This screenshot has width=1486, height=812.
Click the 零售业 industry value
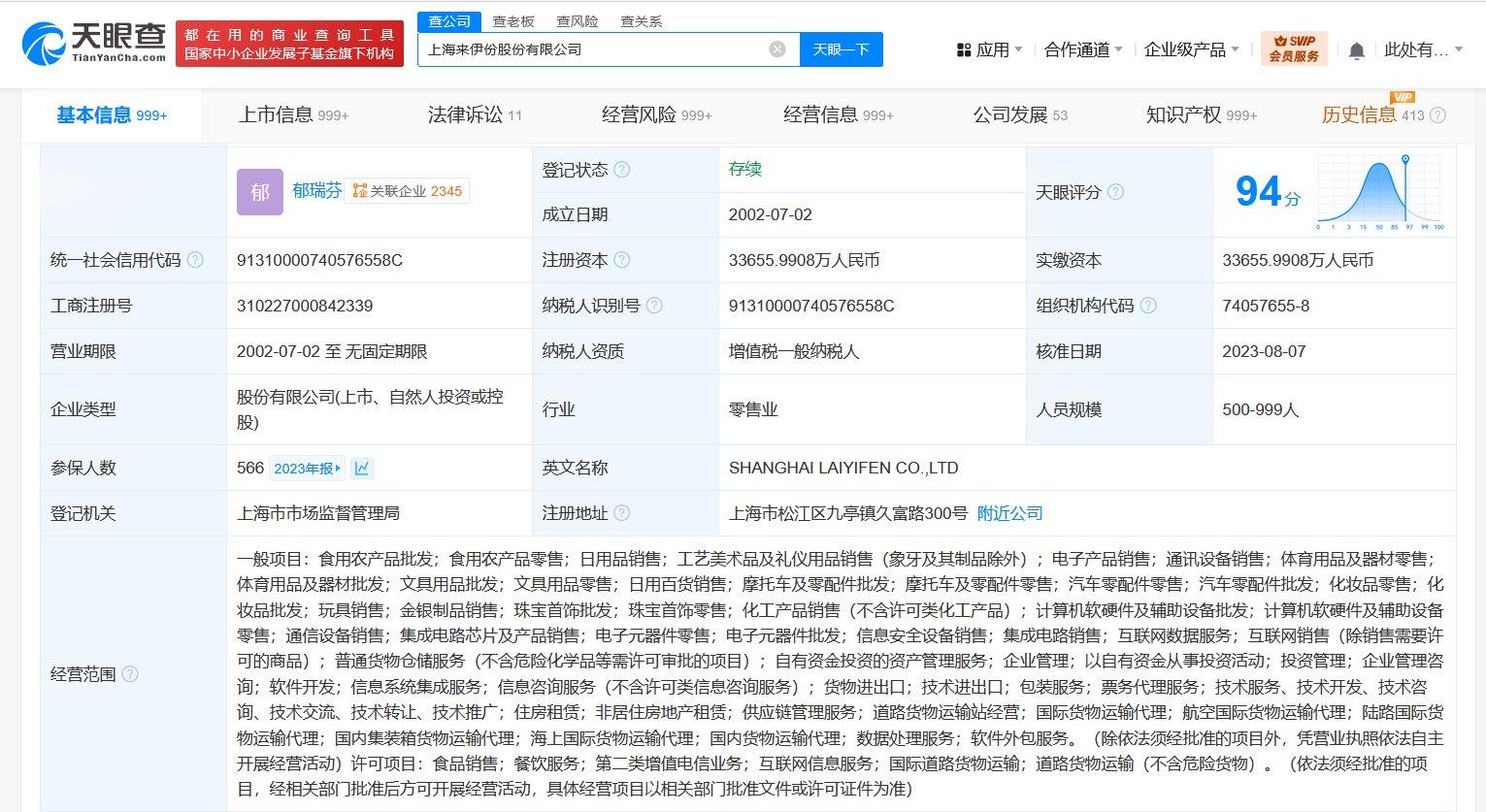click(x=753, y=409)
